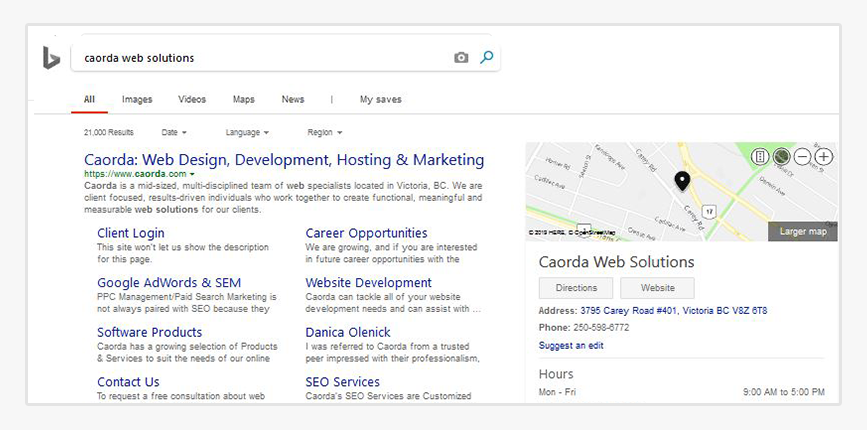Click the map copyright HERE OpenStreetMap text
Image resolution: width=867 pixels, height=430 pixels.
(x=572, y=233)
